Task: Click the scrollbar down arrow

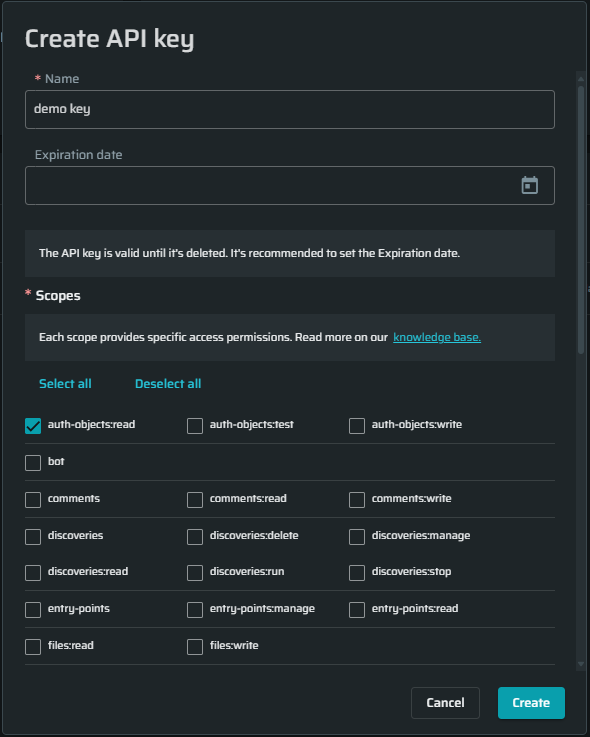Action: click(581, 664)
